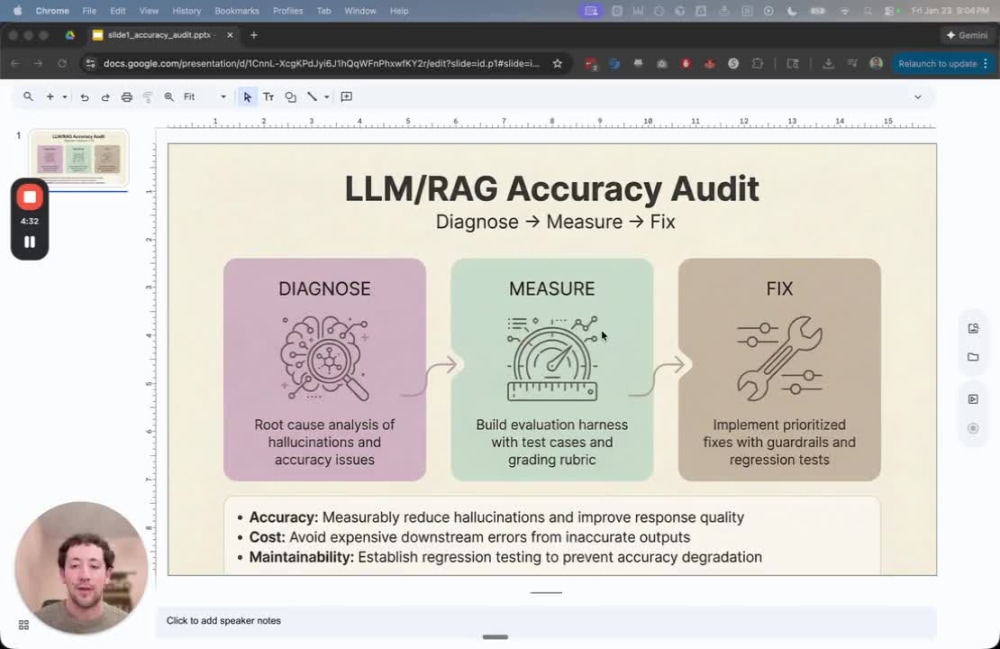Click the new slide plus icon

pyautogui.click(x=50, y=97)
